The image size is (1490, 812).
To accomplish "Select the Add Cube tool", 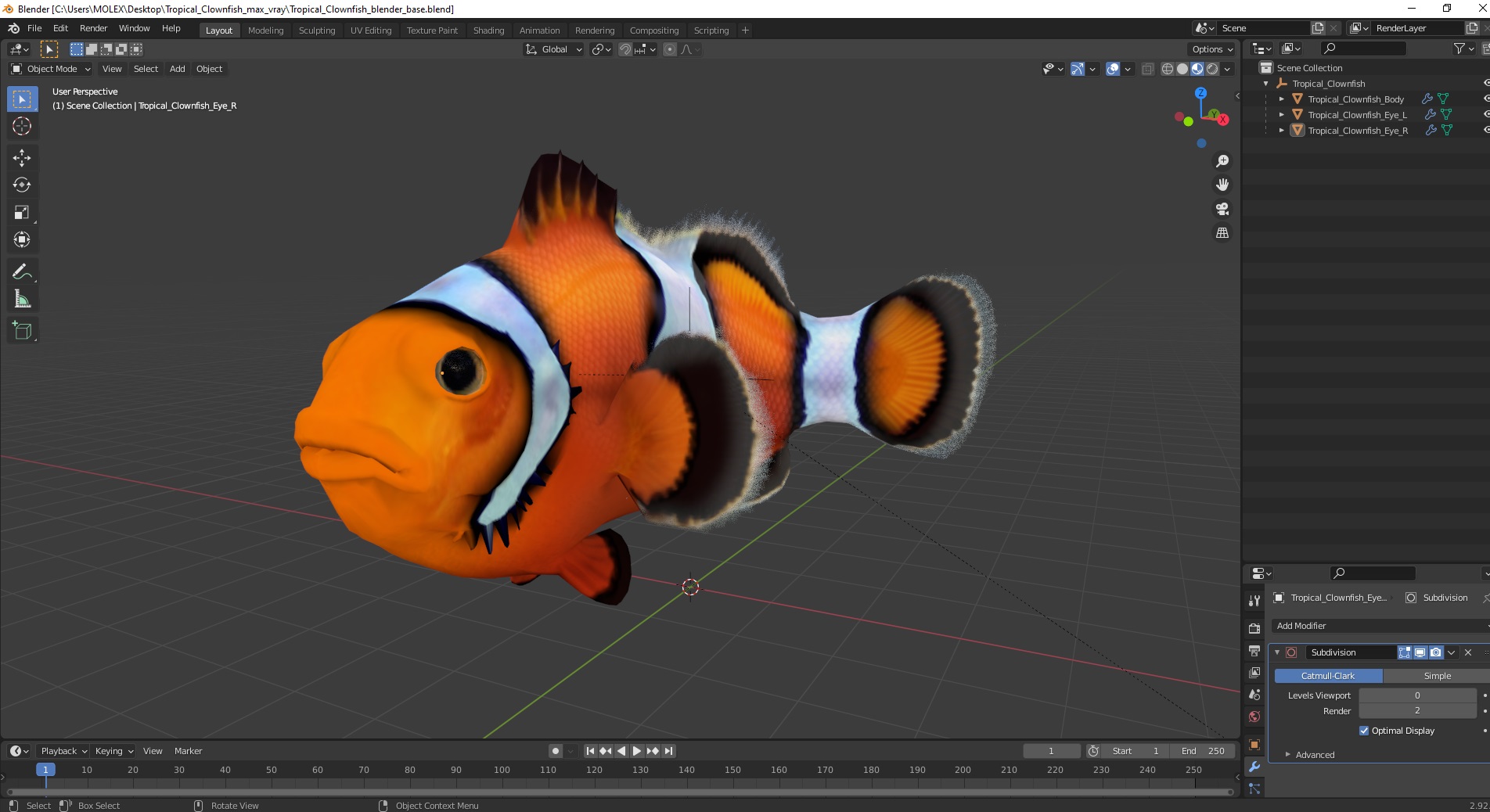I will 22,331.
